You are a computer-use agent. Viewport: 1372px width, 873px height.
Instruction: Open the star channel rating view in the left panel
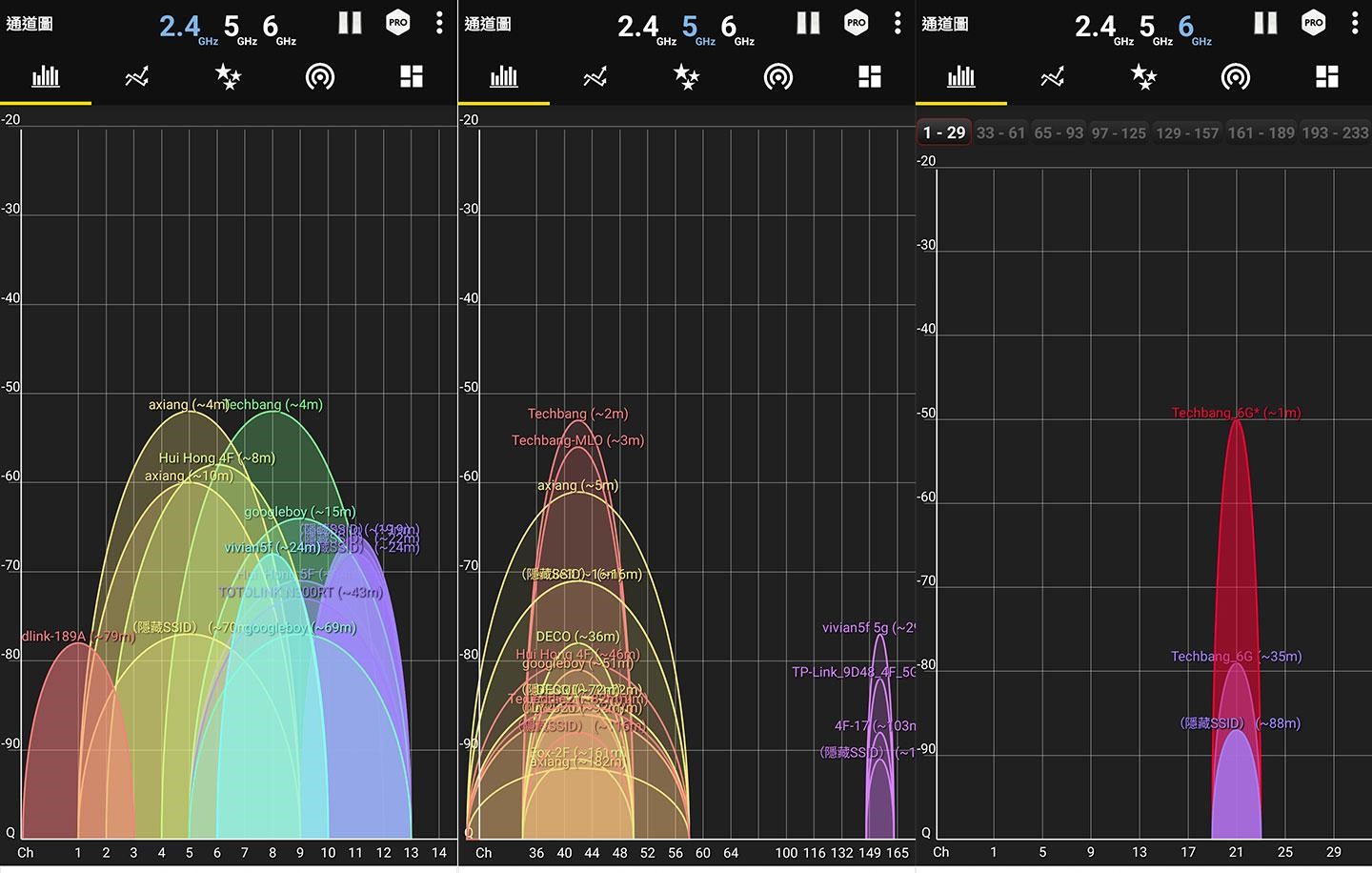pos(228,77)
